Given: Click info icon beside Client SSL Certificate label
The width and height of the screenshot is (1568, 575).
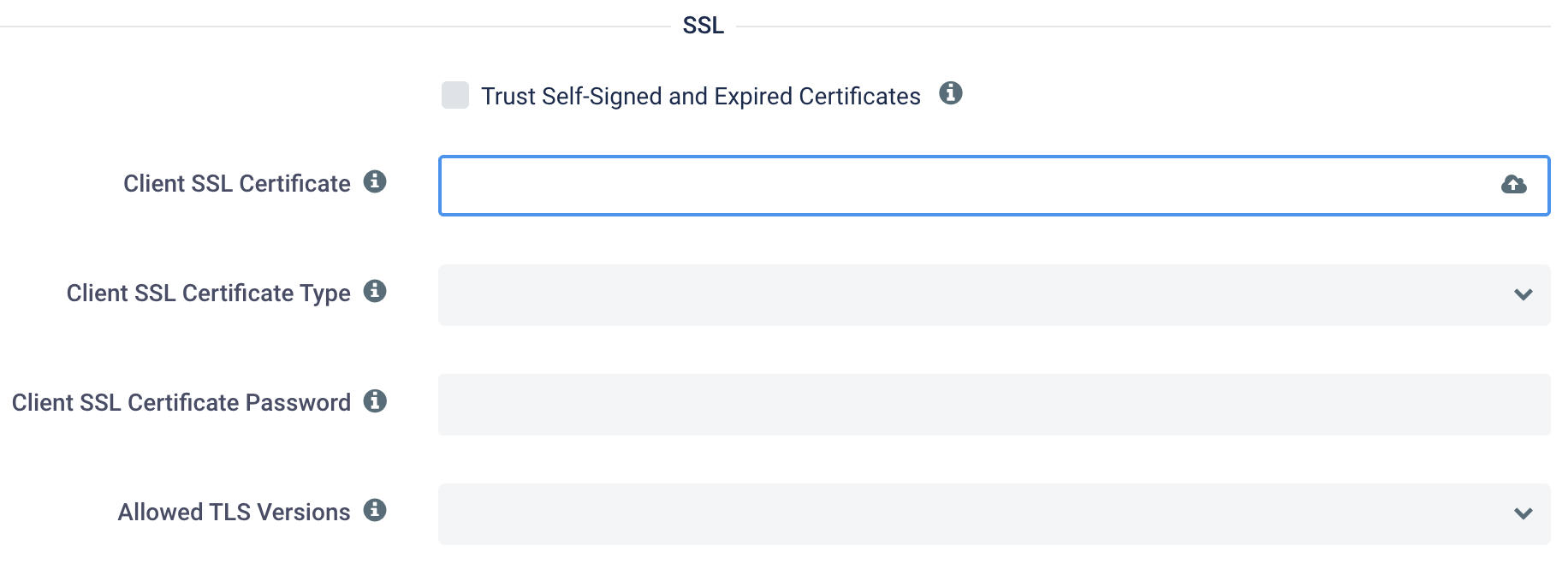Looking at the screenshot, I should pos(375,181).
